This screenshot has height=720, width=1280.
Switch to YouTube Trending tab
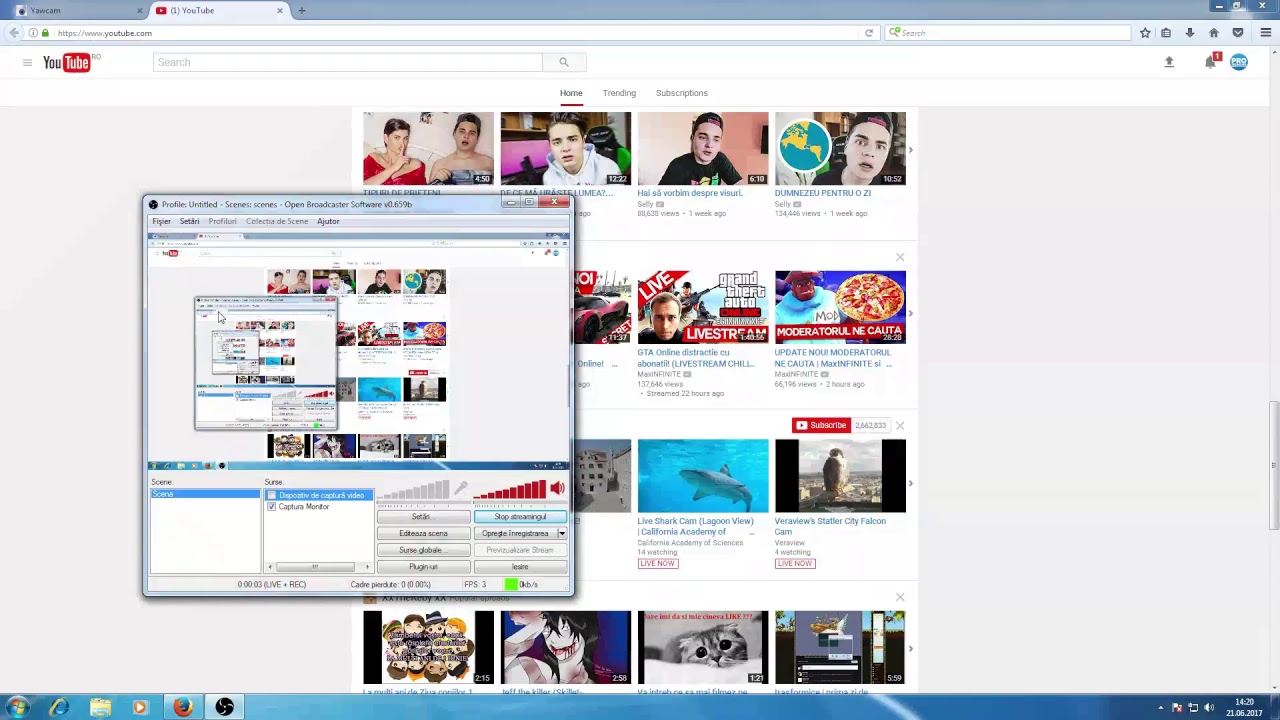(619, 93)
